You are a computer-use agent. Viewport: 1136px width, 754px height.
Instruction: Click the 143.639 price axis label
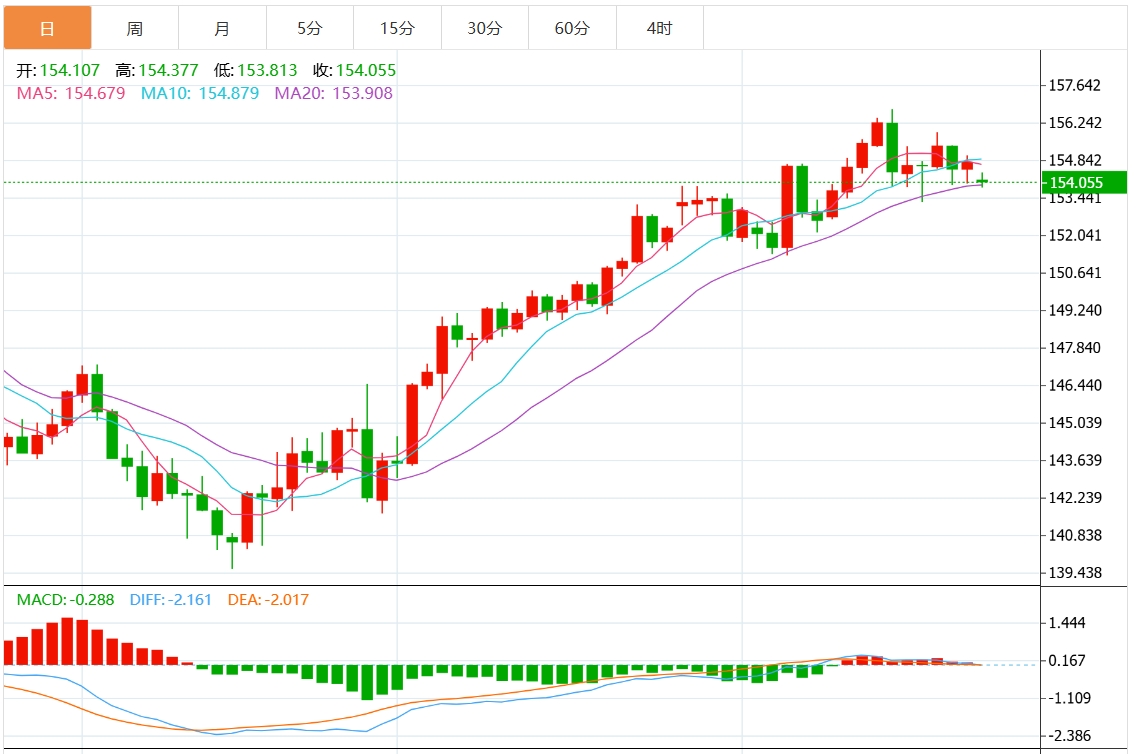[x=1075, y=460]
